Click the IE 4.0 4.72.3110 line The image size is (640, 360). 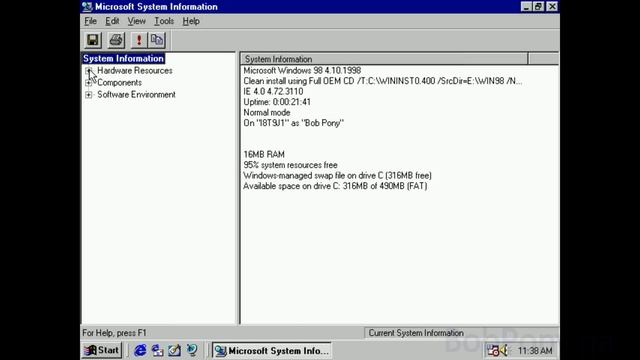273,91
